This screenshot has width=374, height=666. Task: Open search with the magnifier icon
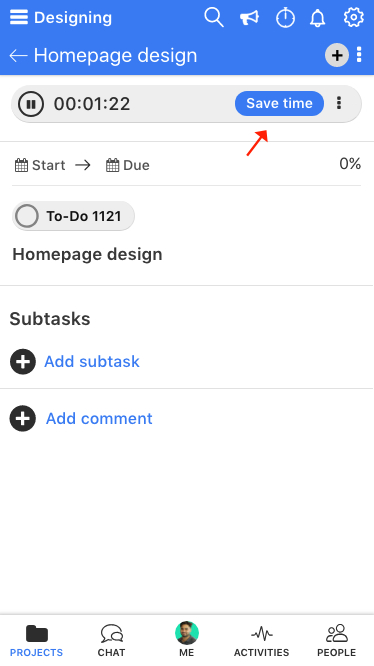pos(214,17)
